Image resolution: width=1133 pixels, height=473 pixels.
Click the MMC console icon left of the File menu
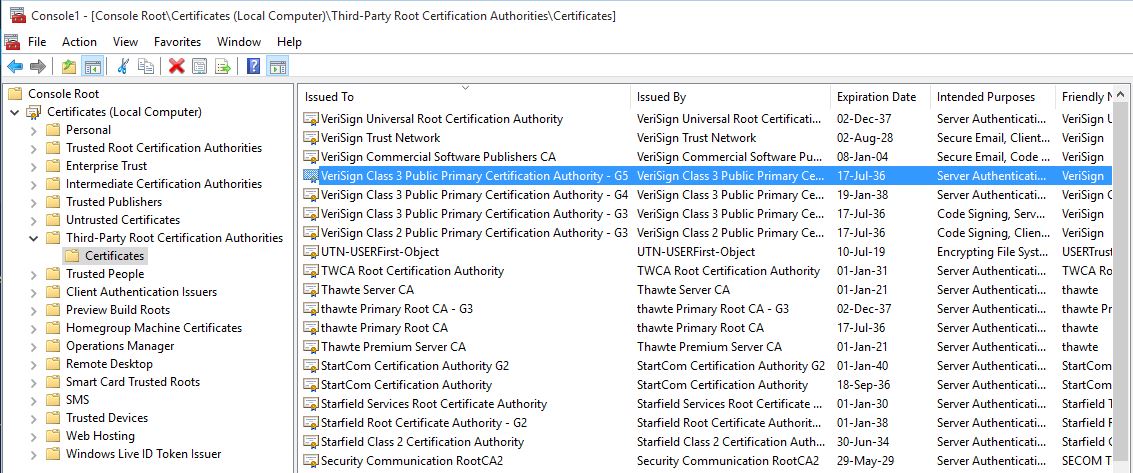(x=12, y=42)
